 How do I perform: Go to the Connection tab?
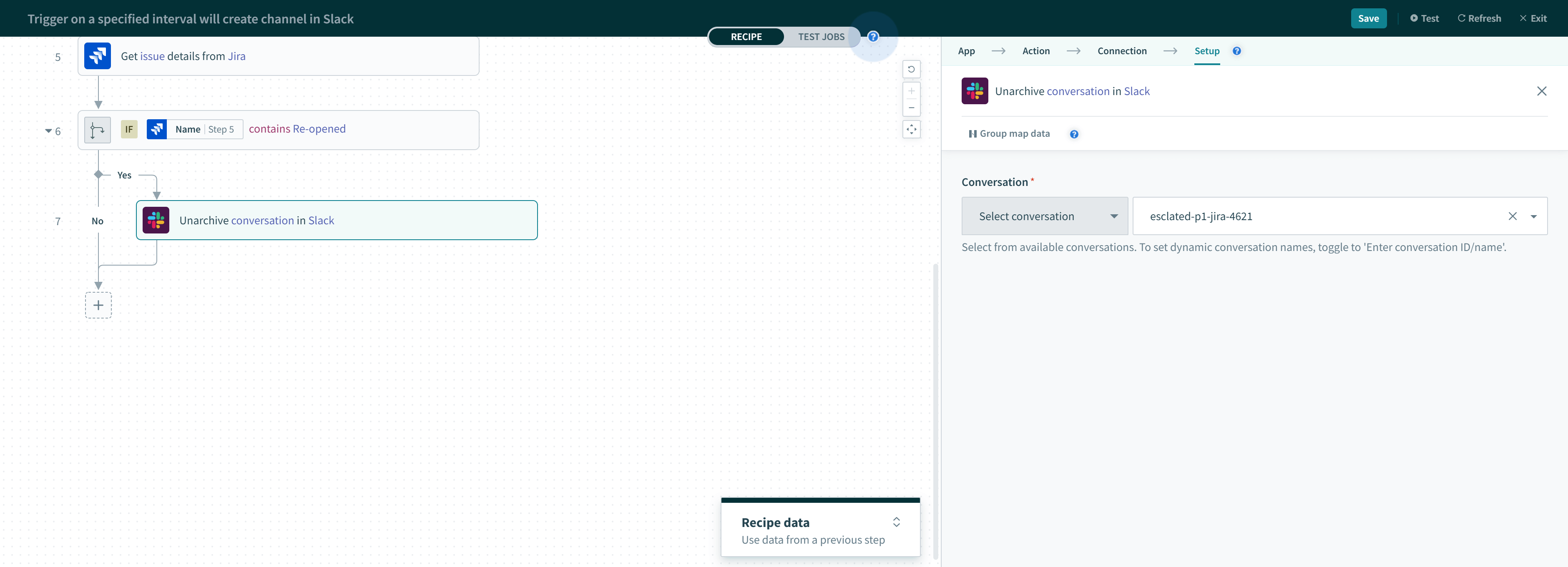pos(1121,51)
